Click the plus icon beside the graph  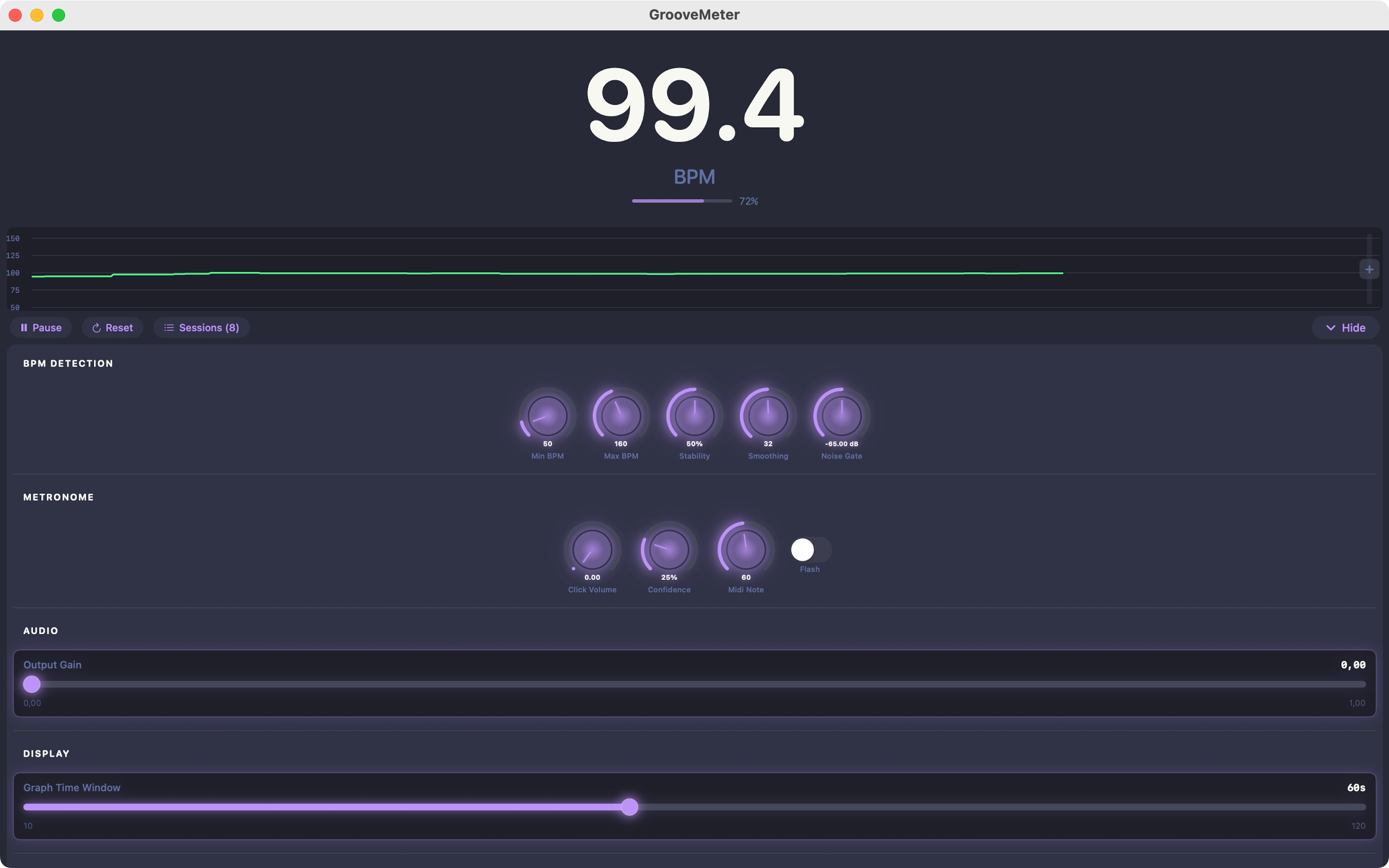pyautogui.click(x=1369, y=269)
